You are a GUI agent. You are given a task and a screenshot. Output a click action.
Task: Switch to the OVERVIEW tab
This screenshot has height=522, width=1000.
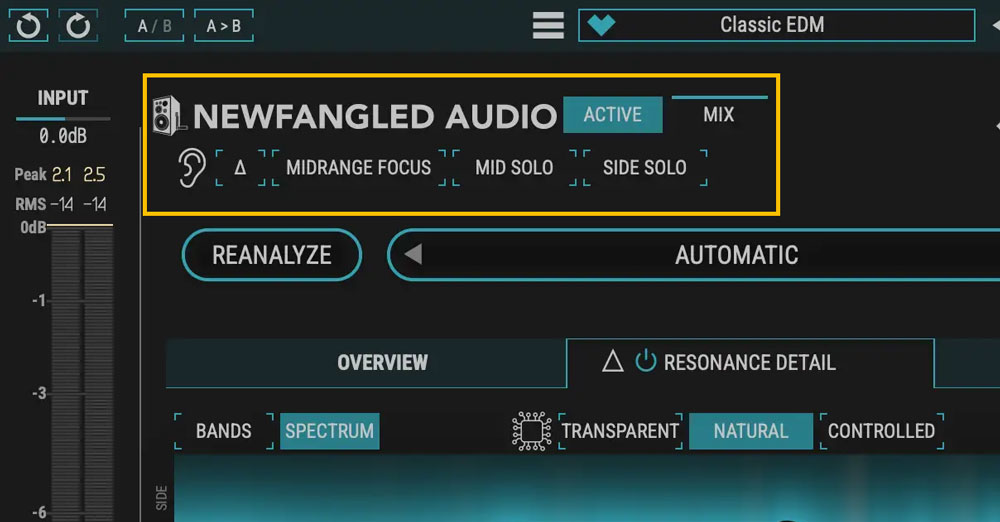(366, 362)
